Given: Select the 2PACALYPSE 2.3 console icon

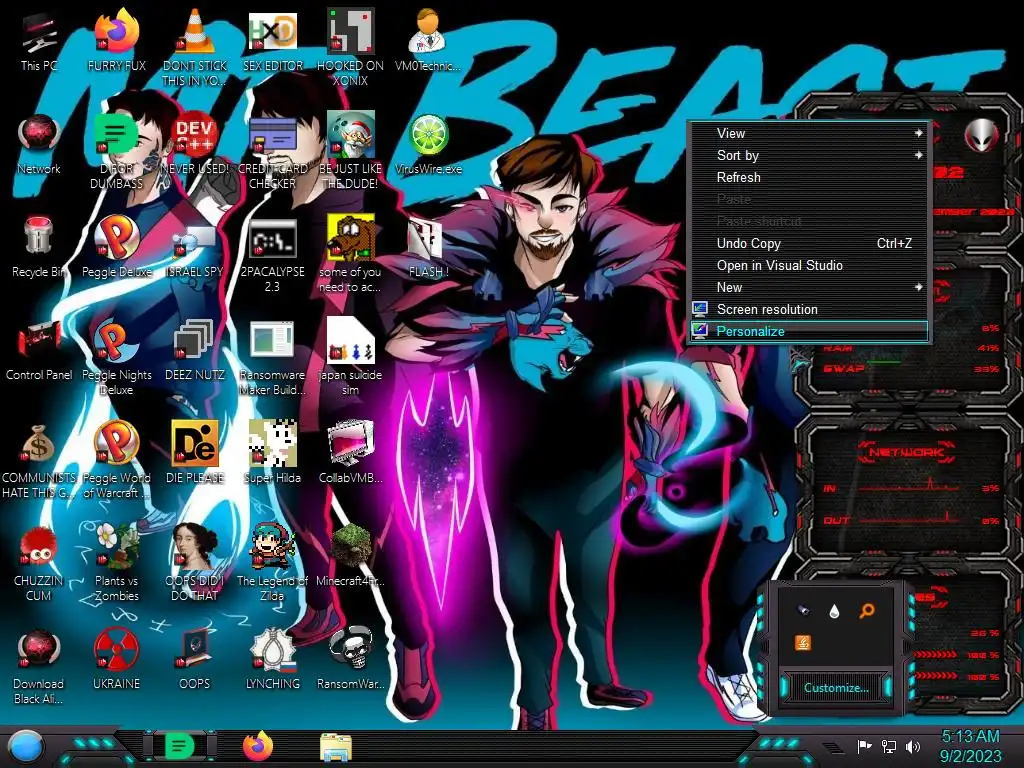Looking at the screenshot, I should click(273, 255).
